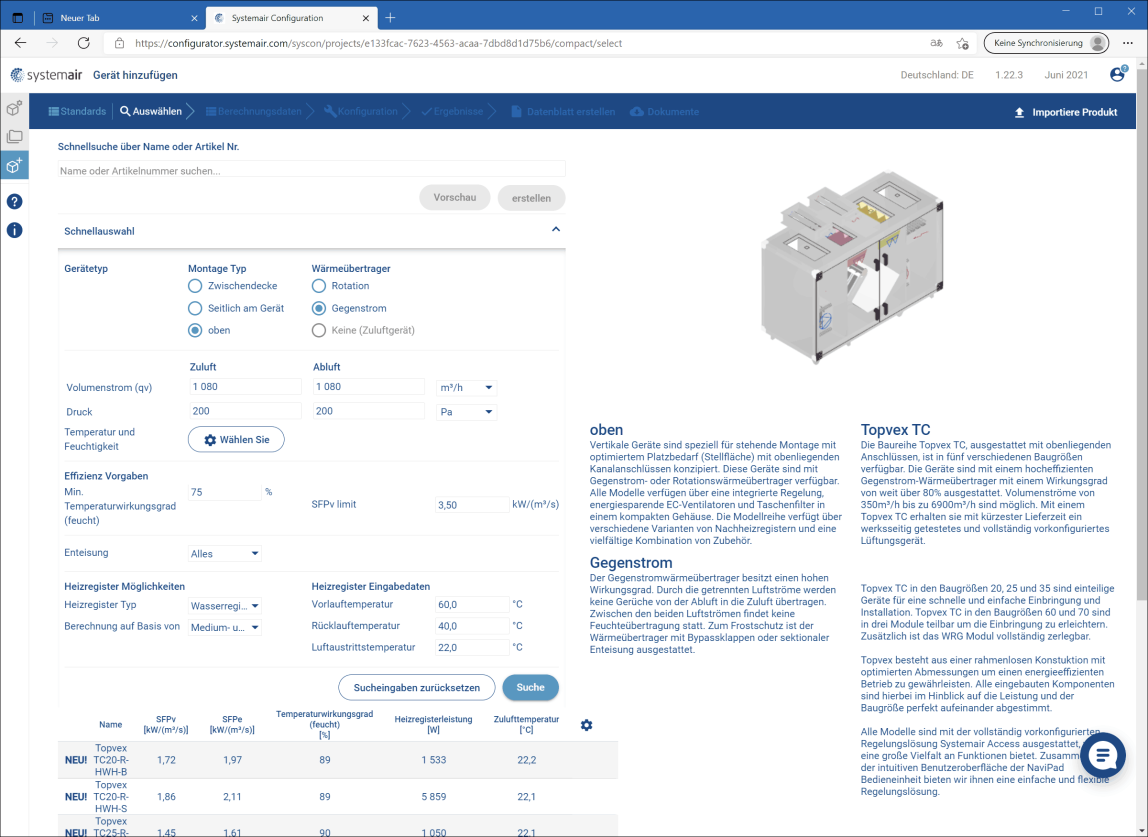This screenshot has width=1148, height=837.
Task: Open the projects folder icon in sidebar
Action: pyautogui.click(x=14, y=137)
